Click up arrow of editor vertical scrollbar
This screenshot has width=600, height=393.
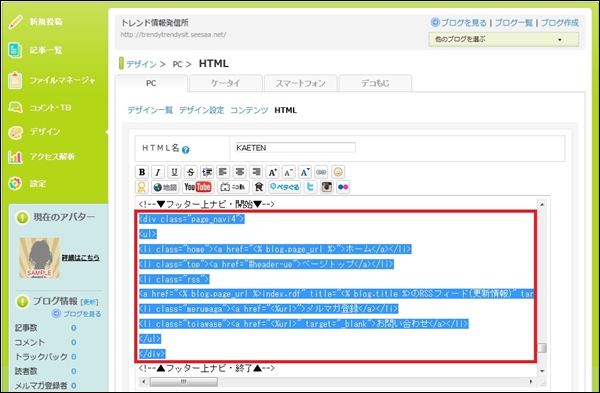[542, 205]
